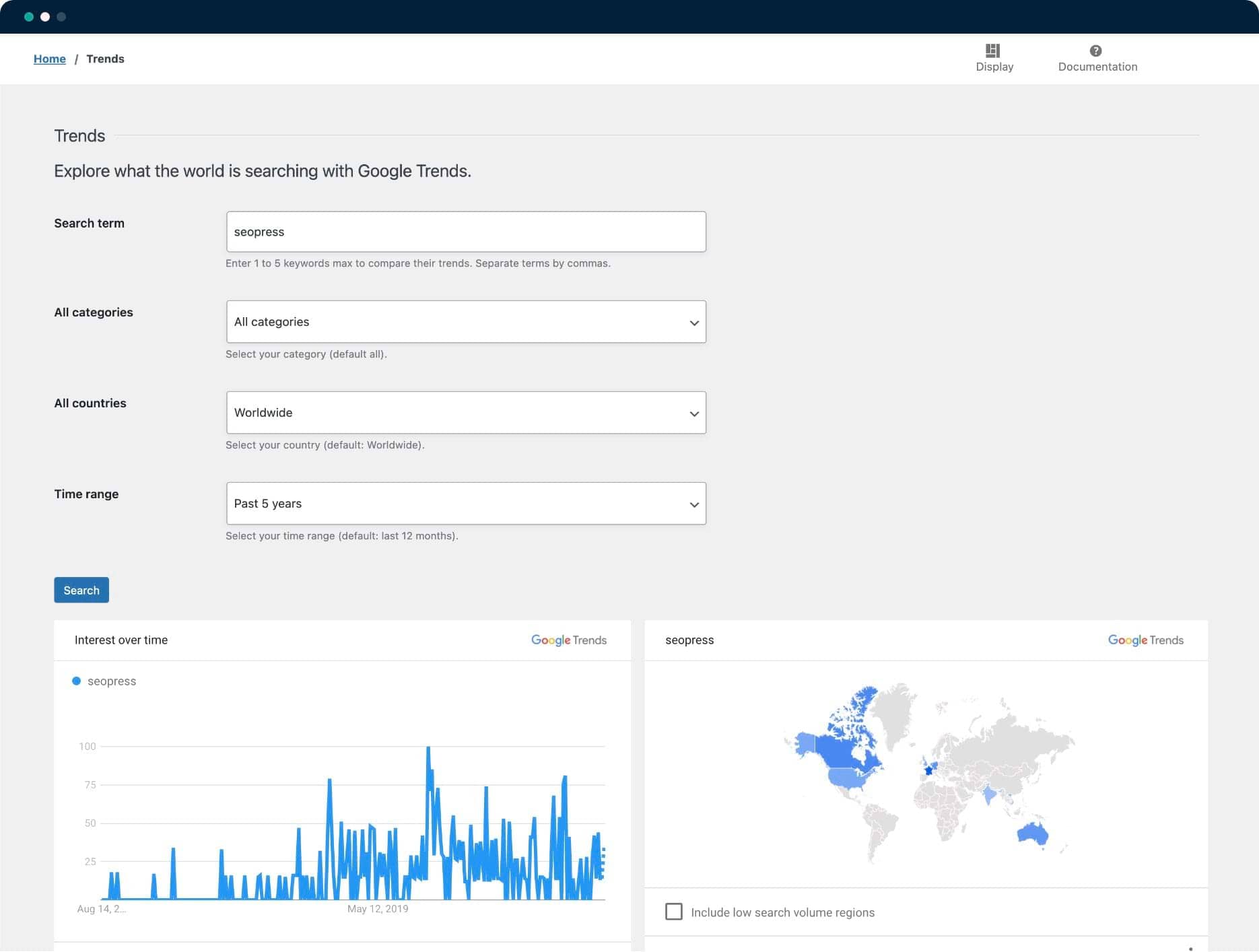Click the highest peak on the trend chart

coord(428,748)
